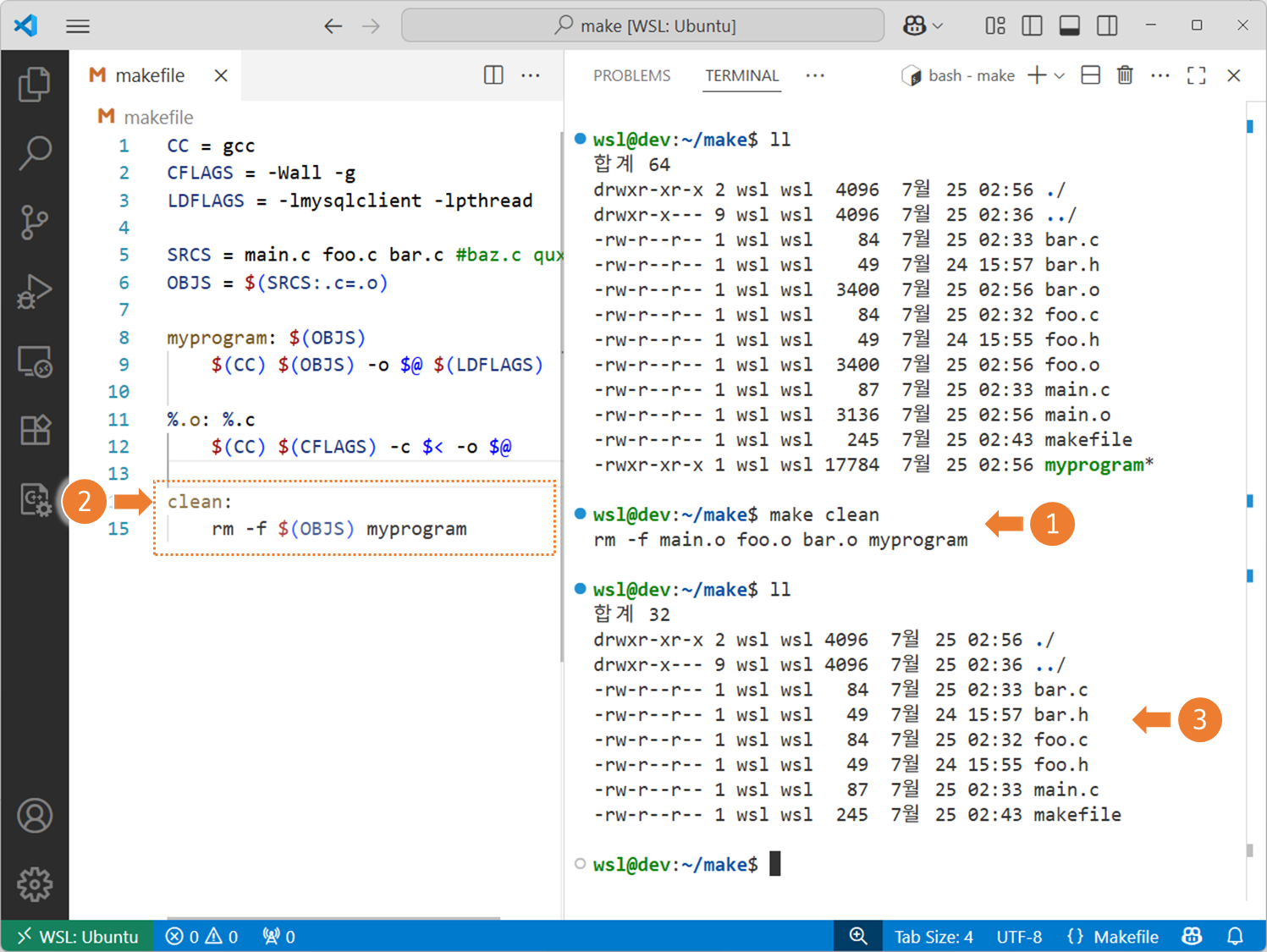Open terminal views and more actions ellipsis
The height and width of the screenshot is (952, 1267).
pos(1160,76)
